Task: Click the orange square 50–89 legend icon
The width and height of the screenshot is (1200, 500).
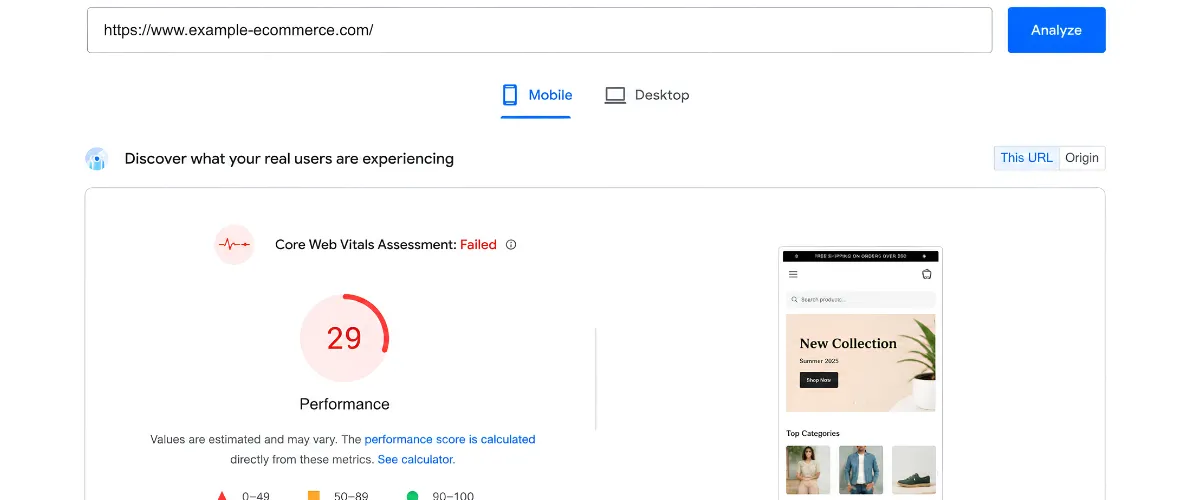Action: 313,496
